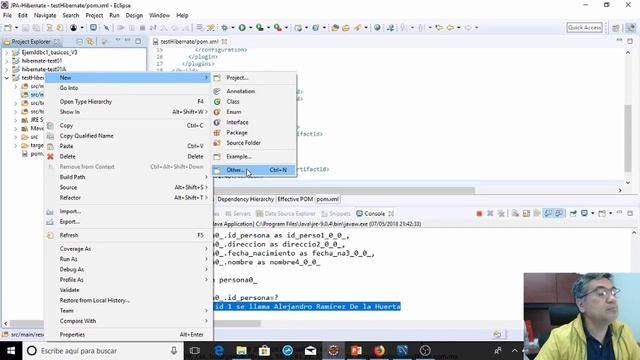Click the red Terminate button in Console

coord(479,213)
